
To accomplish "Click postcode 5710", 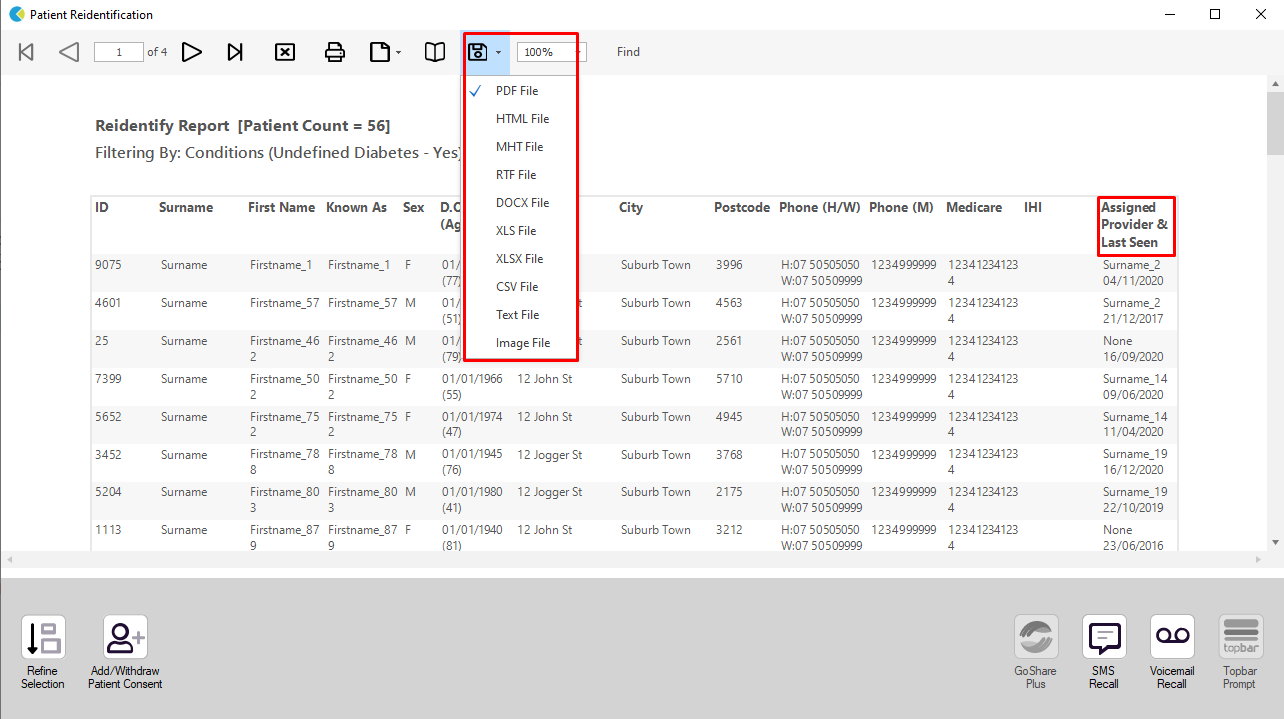I will [729, 379].
